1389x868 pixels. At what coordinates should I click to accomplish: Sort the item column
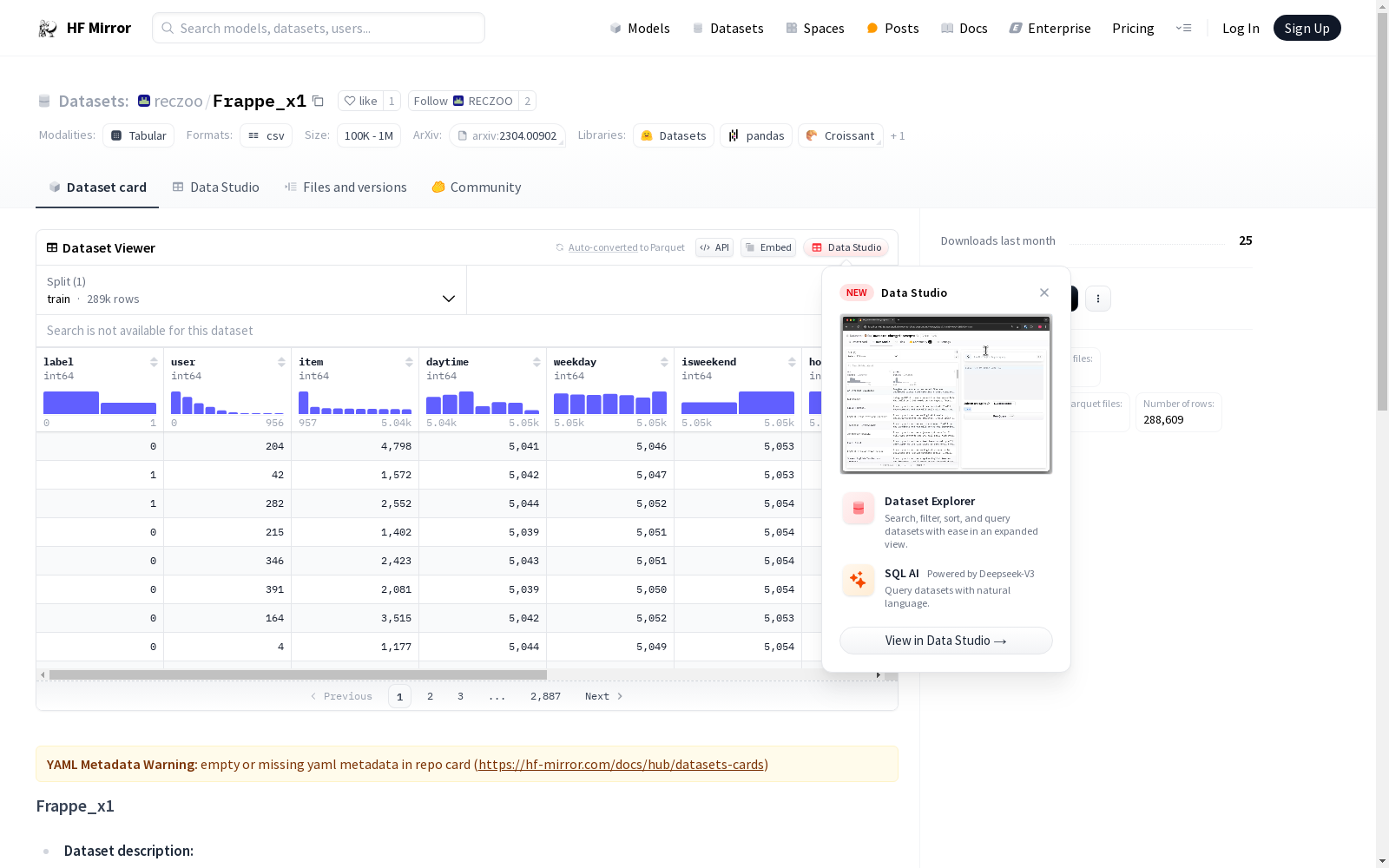coord(409,362)
